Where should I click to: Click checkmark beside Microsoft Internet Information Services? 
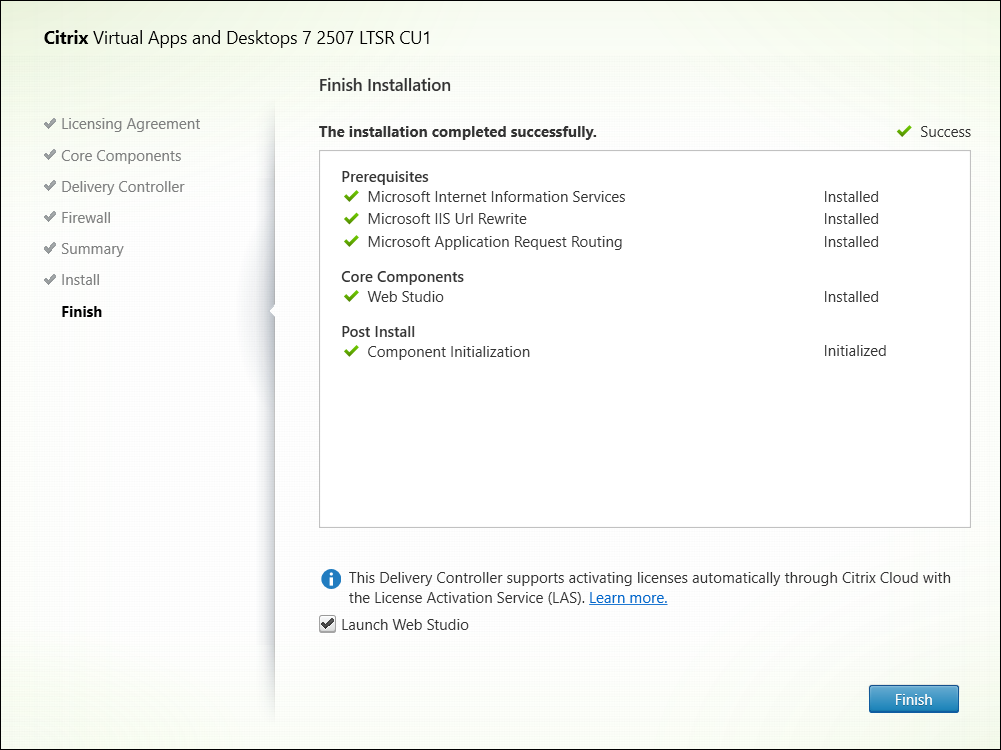pos(351,197)
